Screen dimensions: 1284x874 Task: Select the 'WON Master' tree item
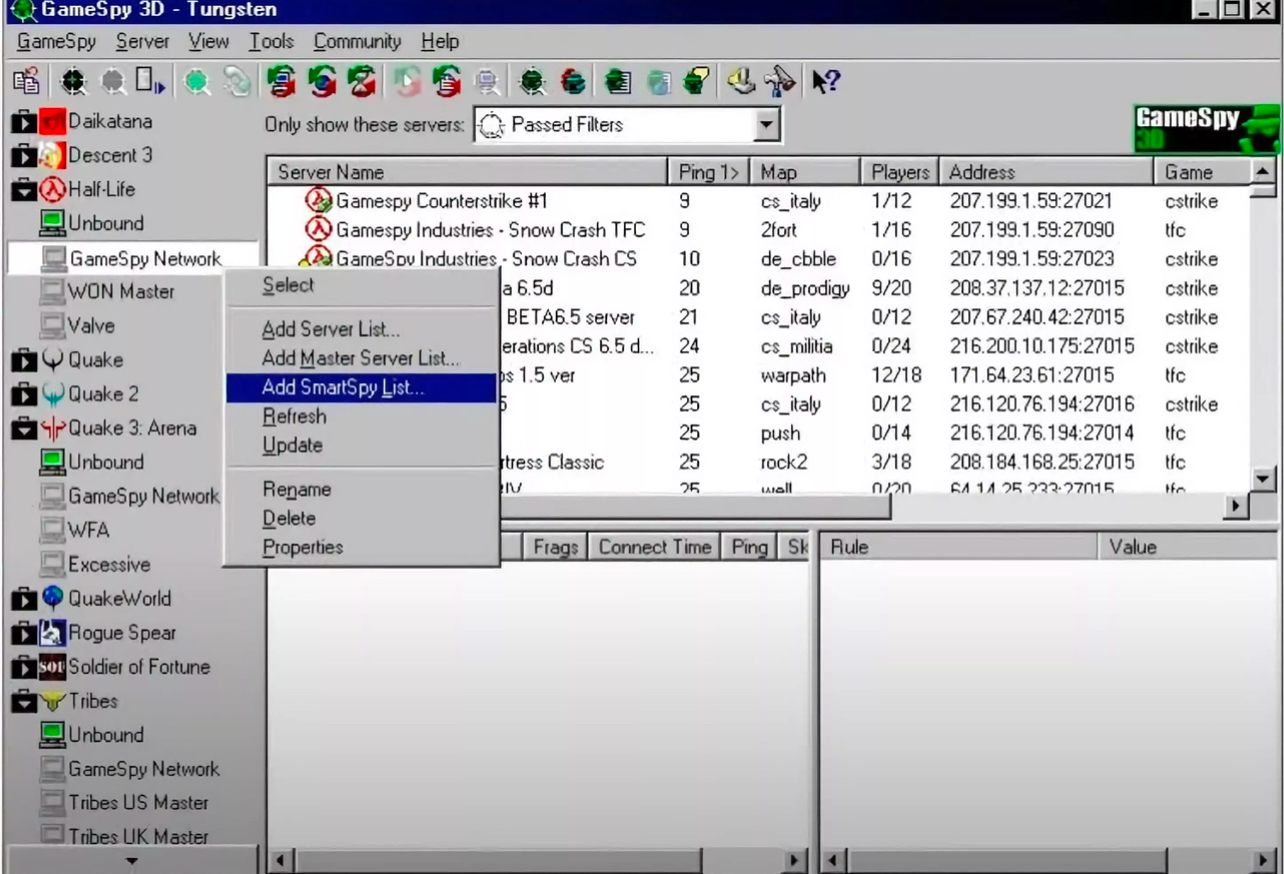(121, 292)
